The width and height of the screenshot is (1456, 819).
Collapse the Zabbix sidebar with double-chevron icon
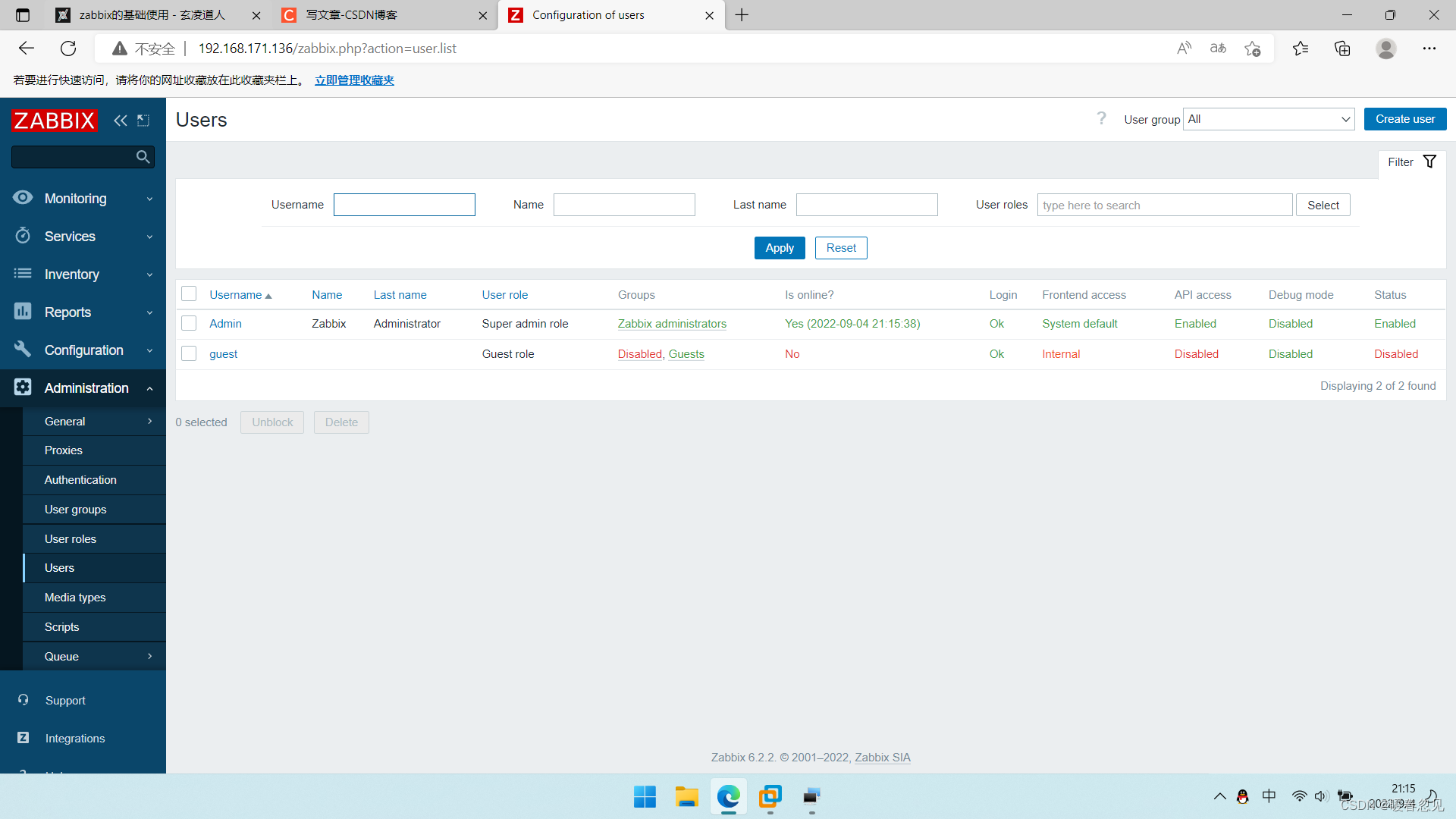[x=120, y=121]
